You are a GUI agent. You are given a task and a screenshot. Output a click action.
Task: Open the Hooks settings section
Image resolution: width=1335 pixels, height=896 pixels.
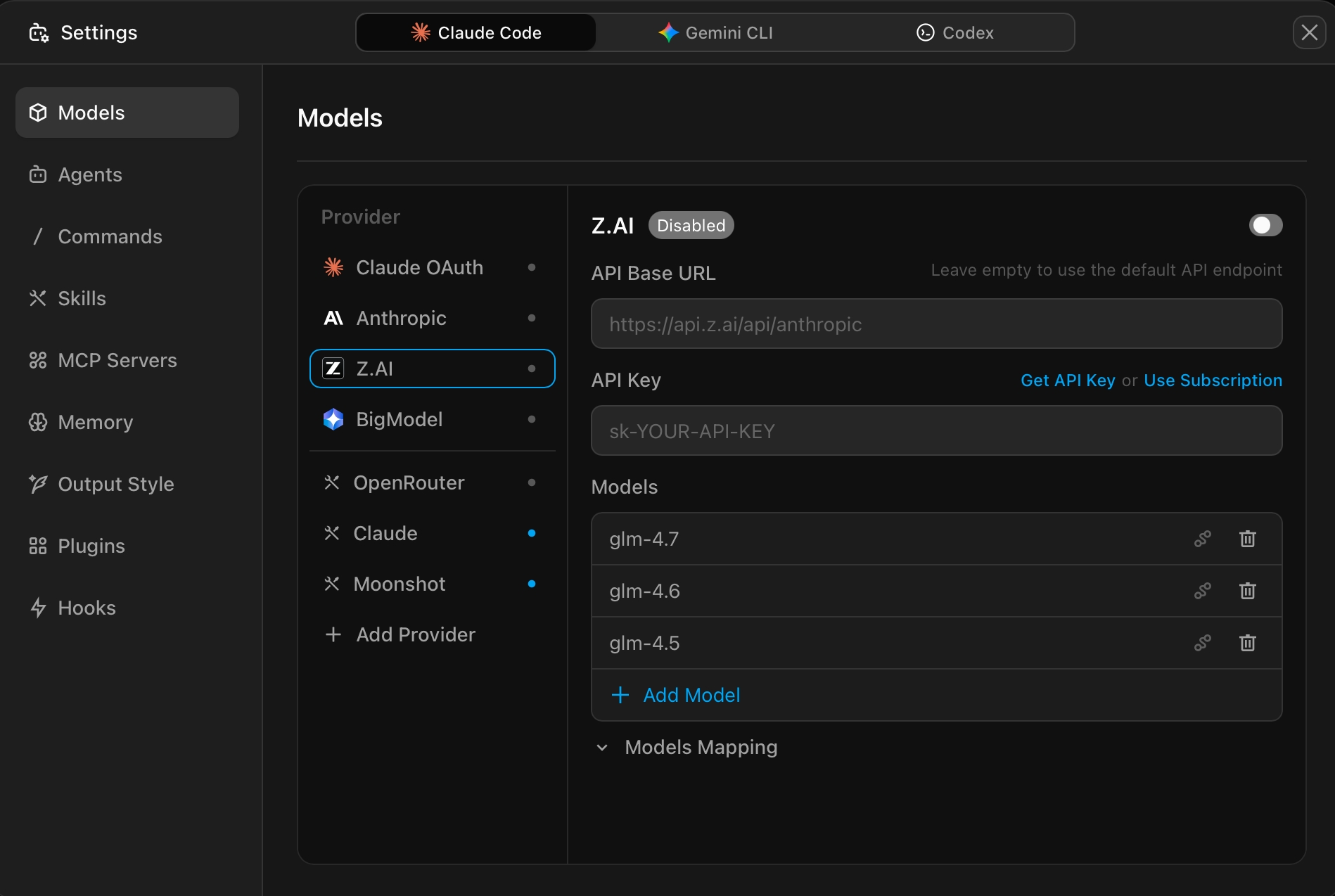[87, 608]
